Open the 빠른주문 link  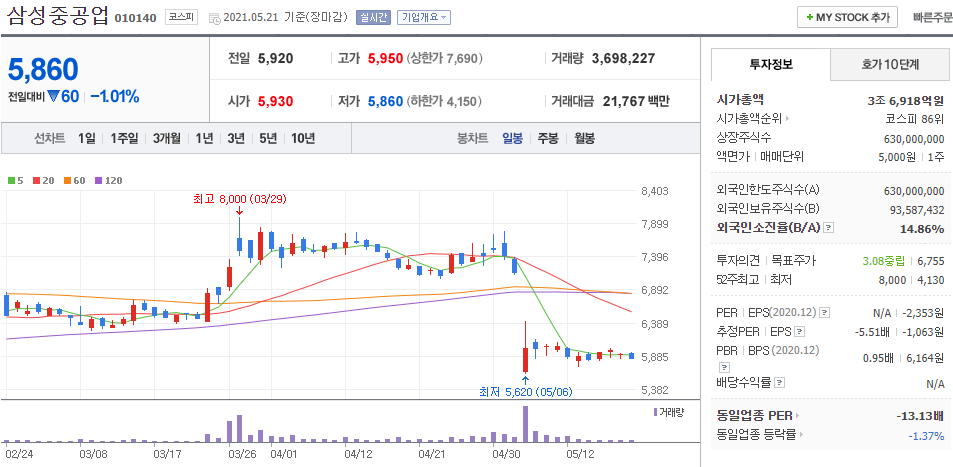point(932,17)
